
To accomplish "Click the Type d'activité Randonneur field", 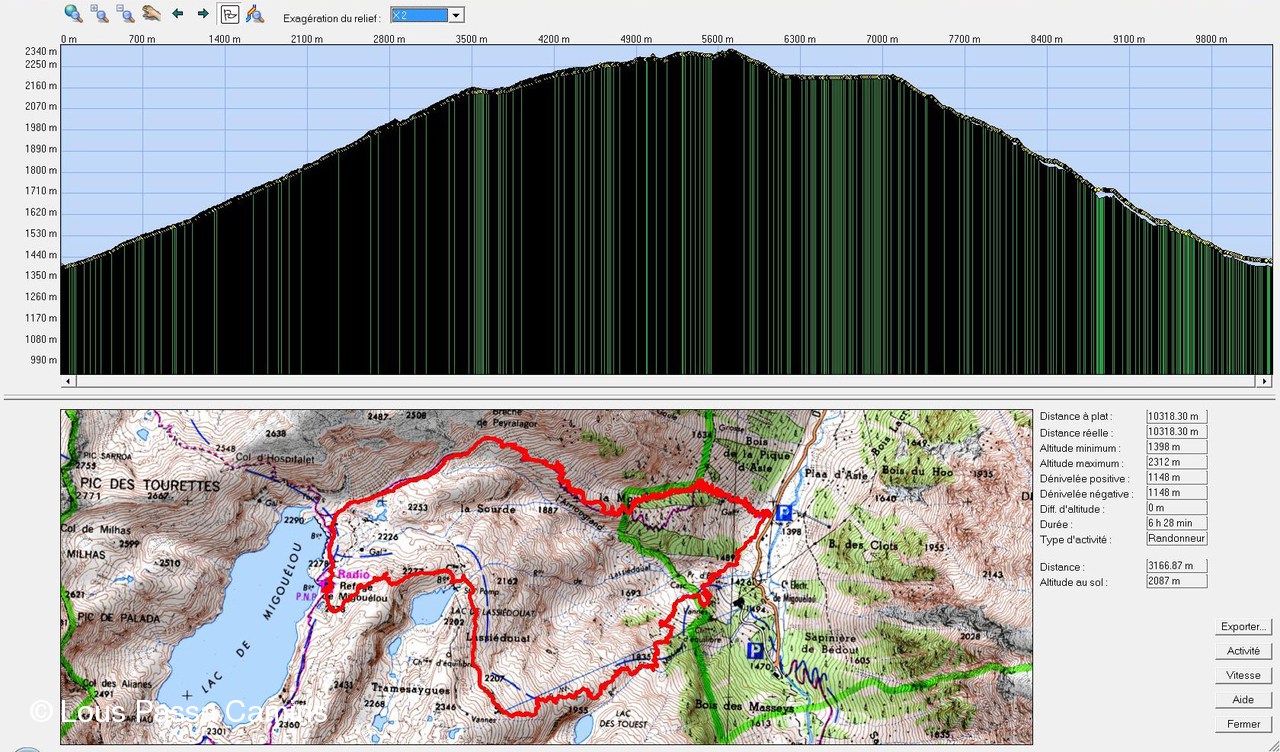I will tap(1177, 539).
